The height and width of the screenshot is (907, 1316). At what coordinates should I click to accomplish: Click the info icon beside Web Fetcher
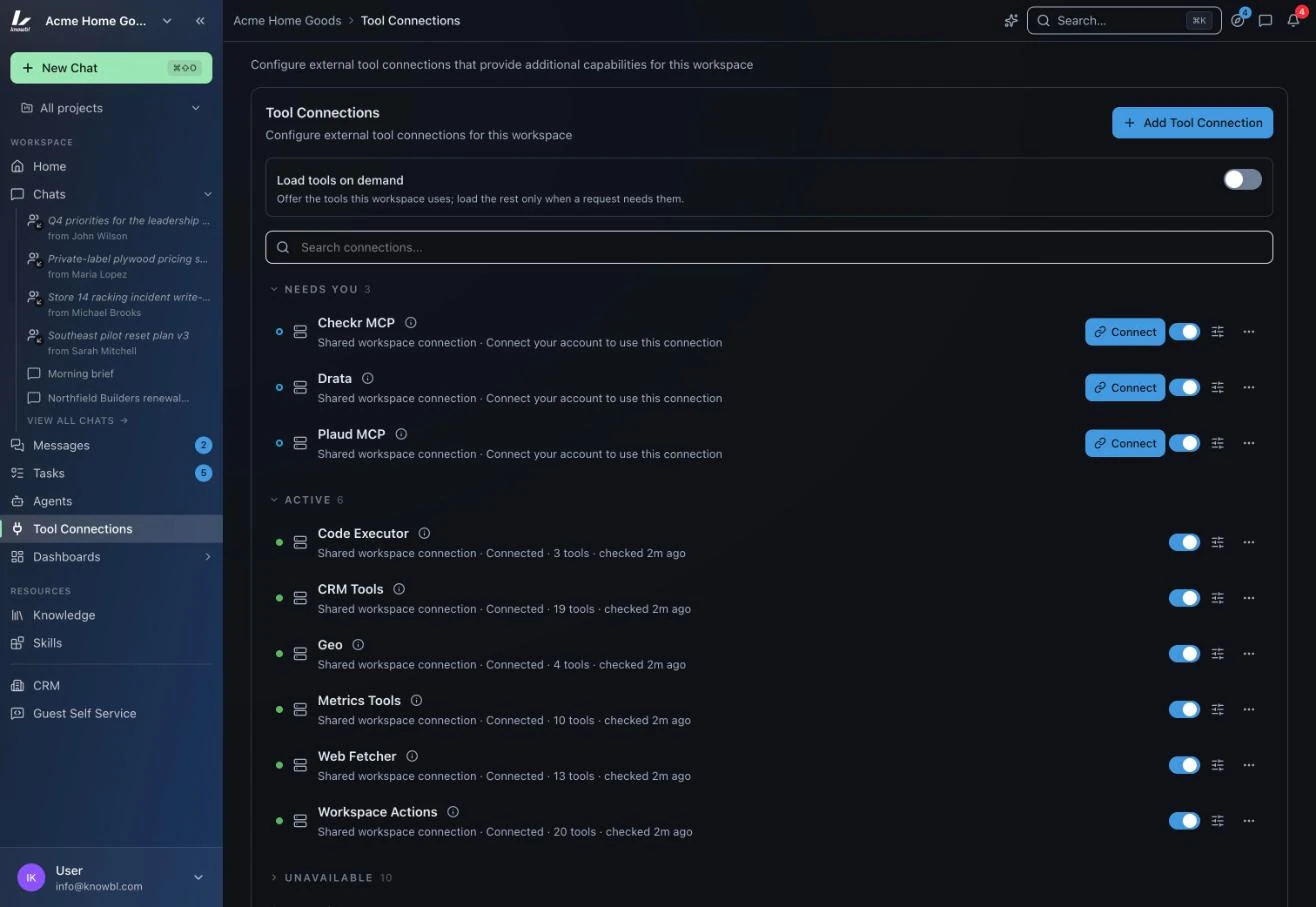(x=412, y=757)
